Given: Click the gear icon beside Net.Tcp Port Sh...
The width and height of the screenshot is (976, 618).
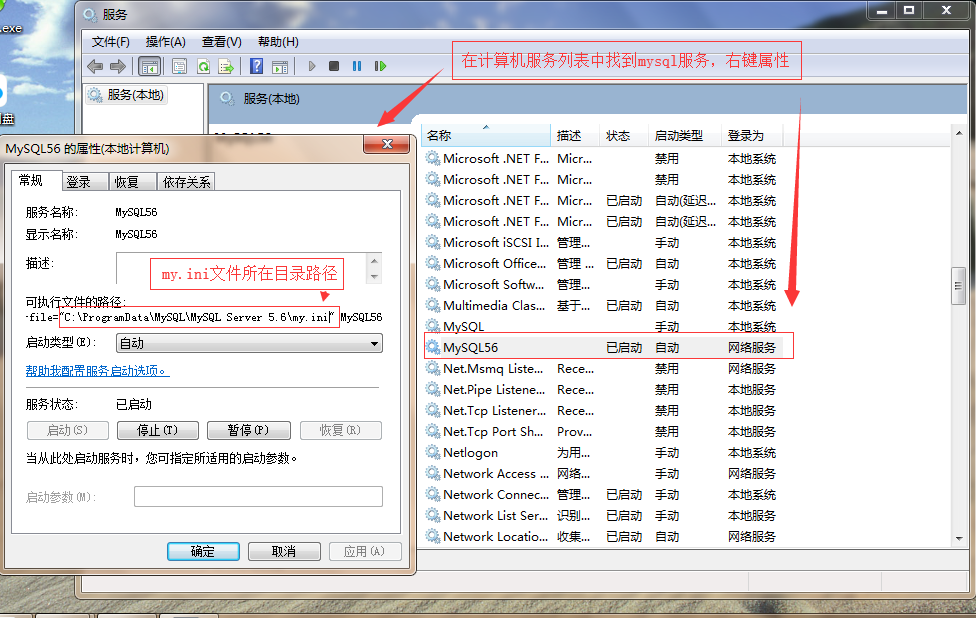Looking at the screenshot, I should [433, 431].
